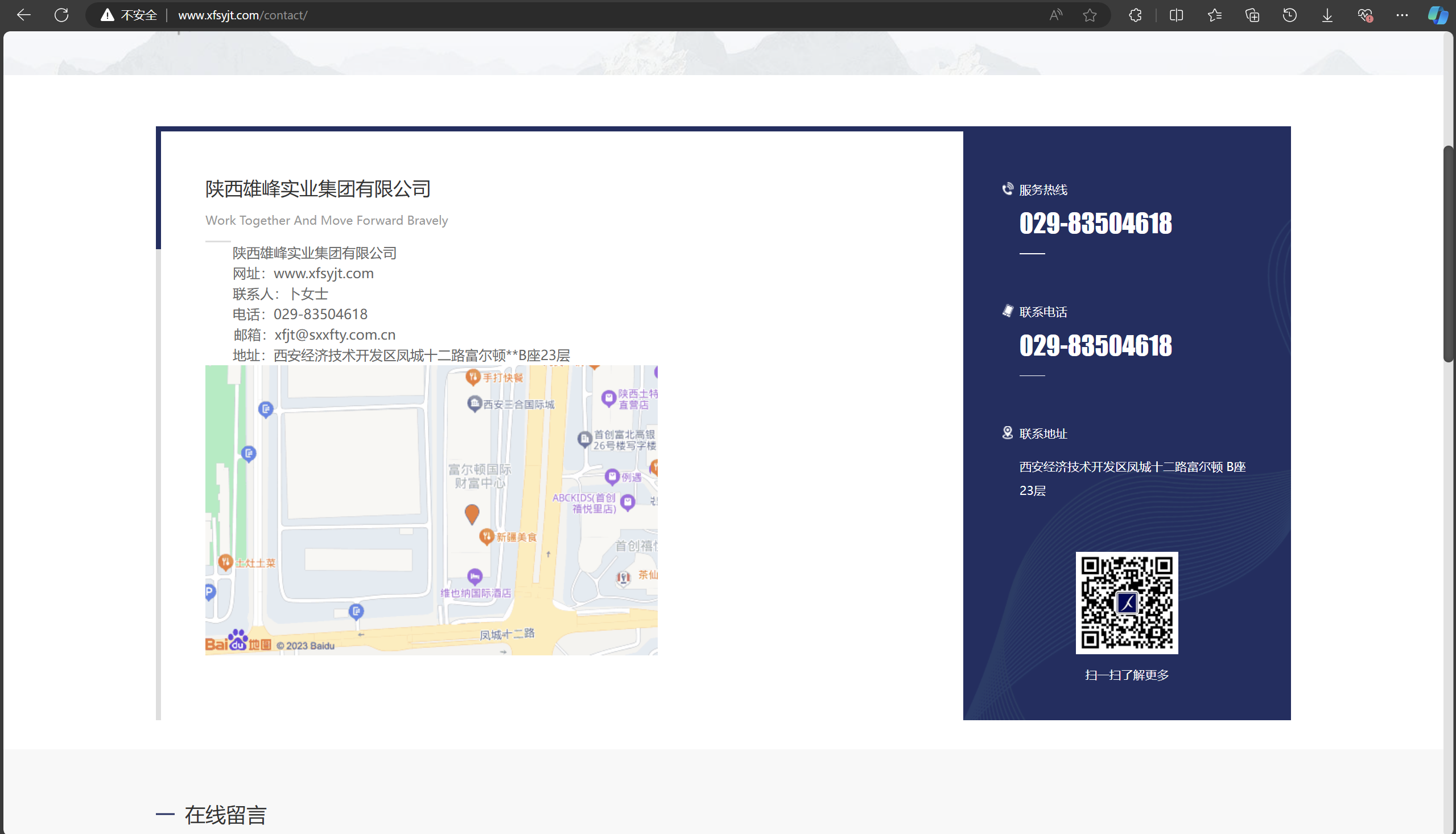
Task: Reload the page with refresh icon
Action: pos(61,15)
